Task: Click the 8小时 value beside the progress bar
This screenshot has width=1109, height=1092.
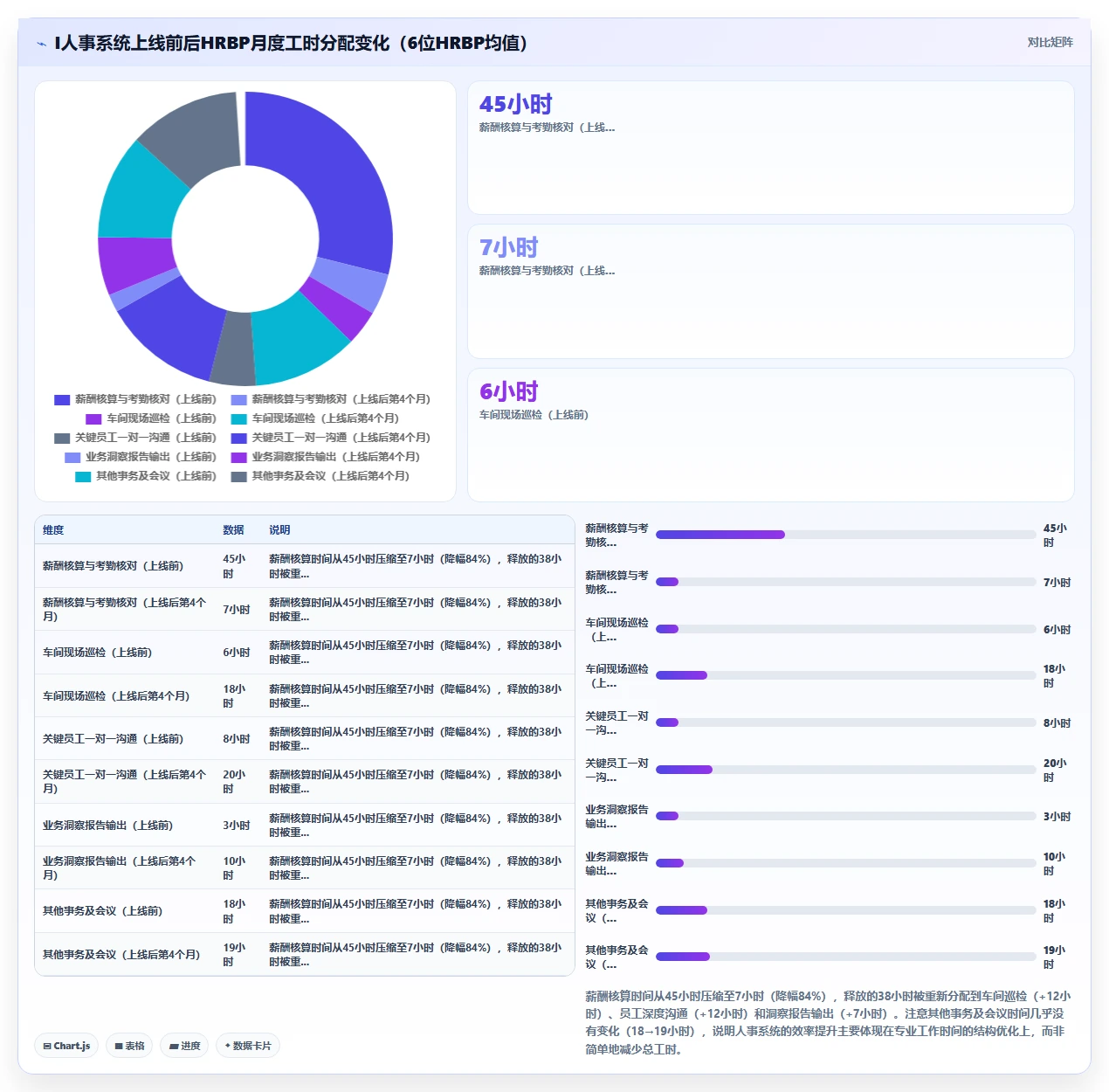Action: 1057,723
